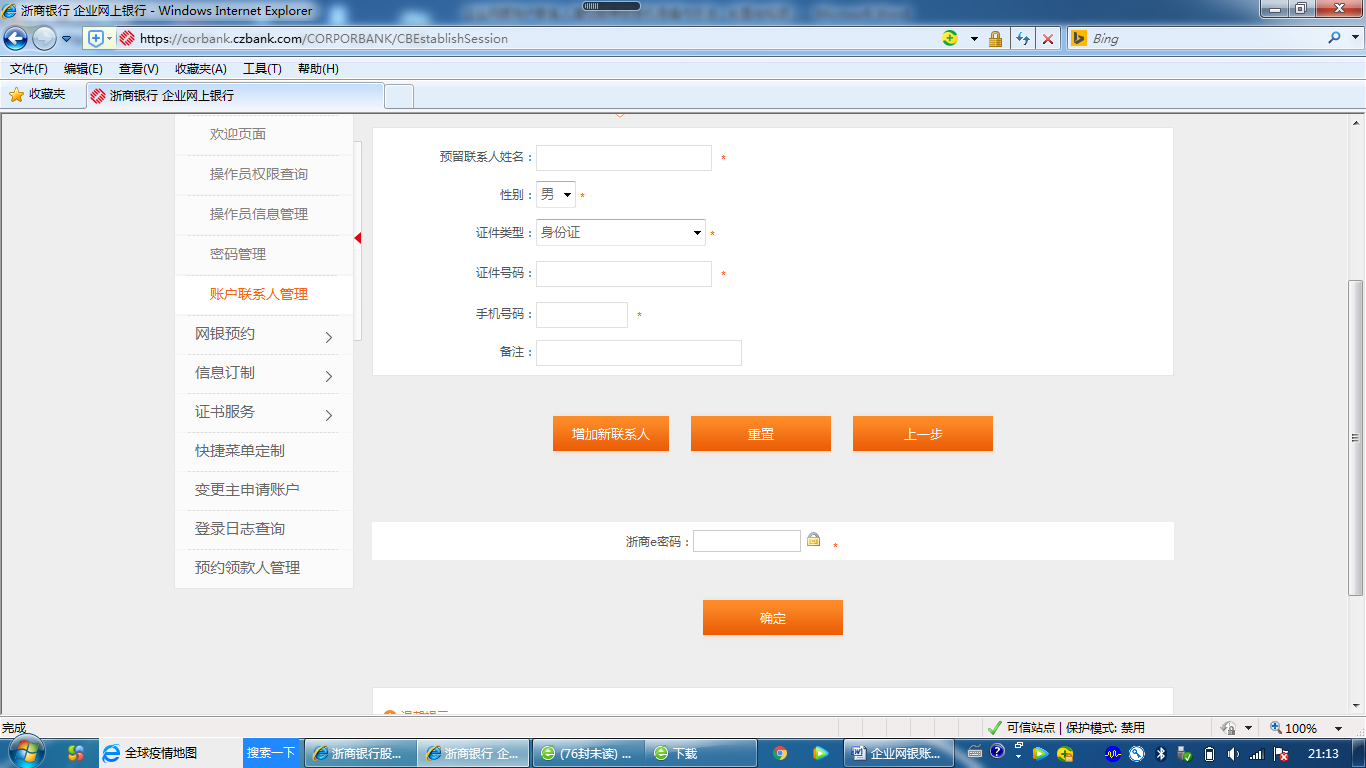Open the address bar autocomplete dropdown arrow

[x=974, y=39]
